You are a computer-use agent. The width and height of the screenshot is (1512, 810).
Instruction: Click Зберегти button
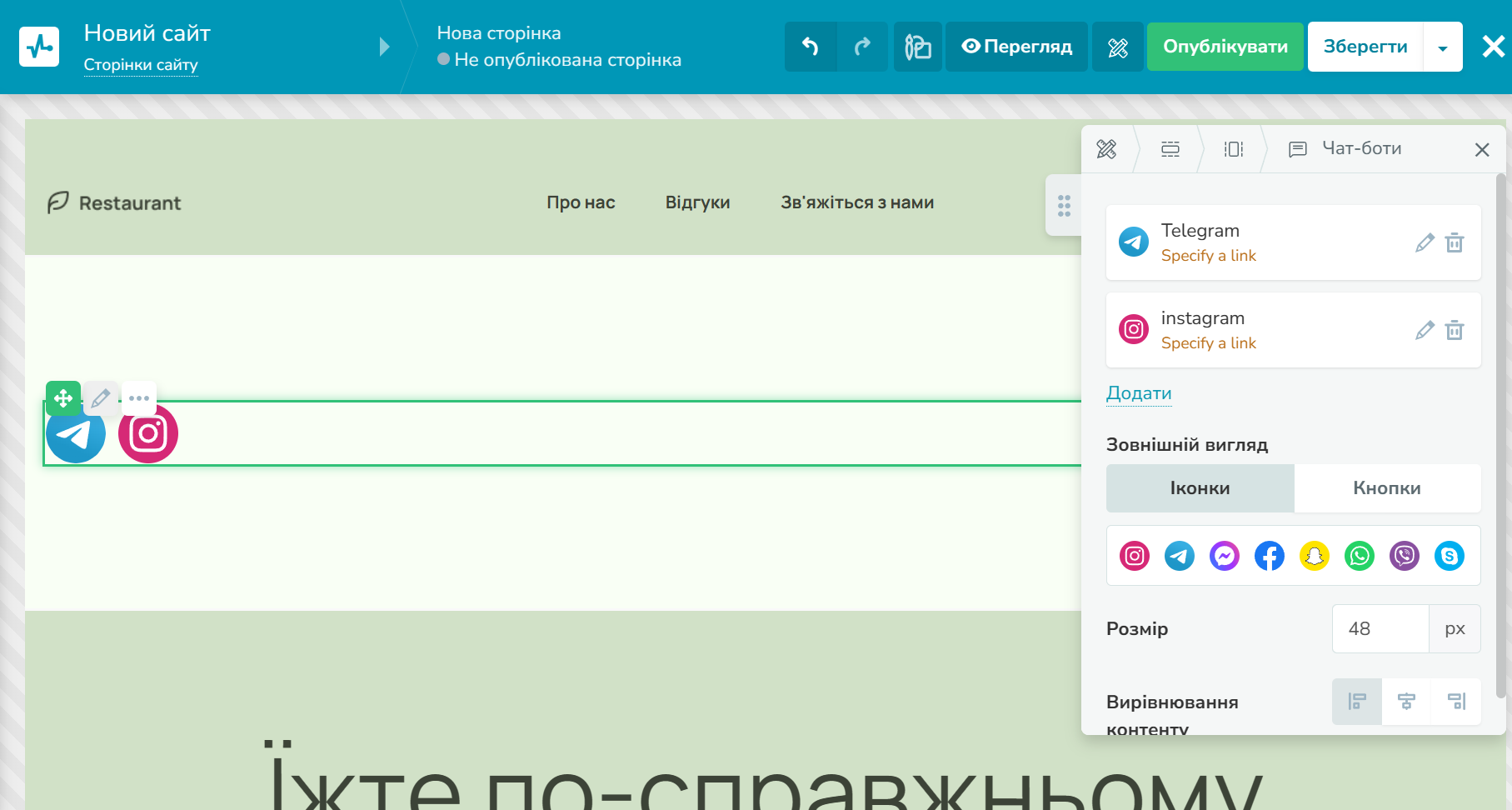tap(1365, 47)
